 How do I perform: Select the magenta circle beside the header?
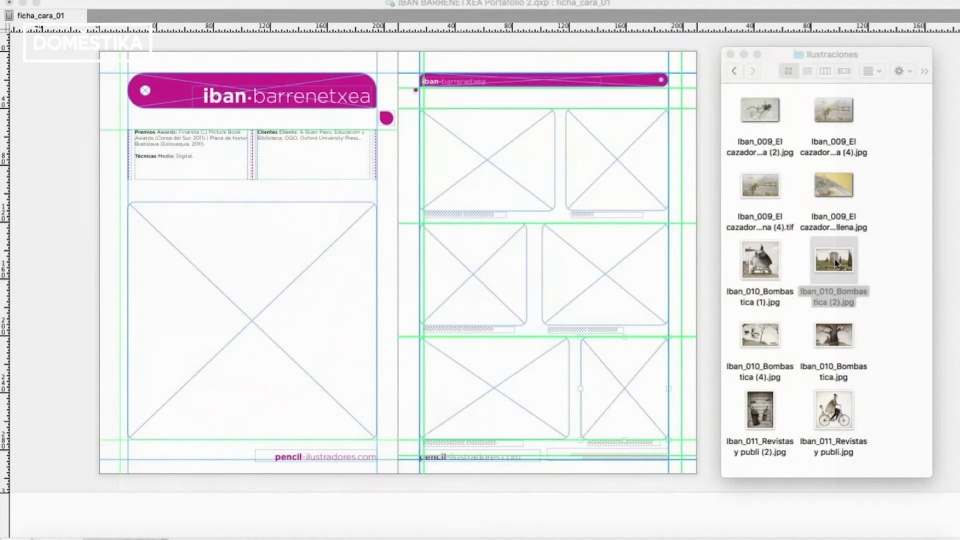[386, 118]
